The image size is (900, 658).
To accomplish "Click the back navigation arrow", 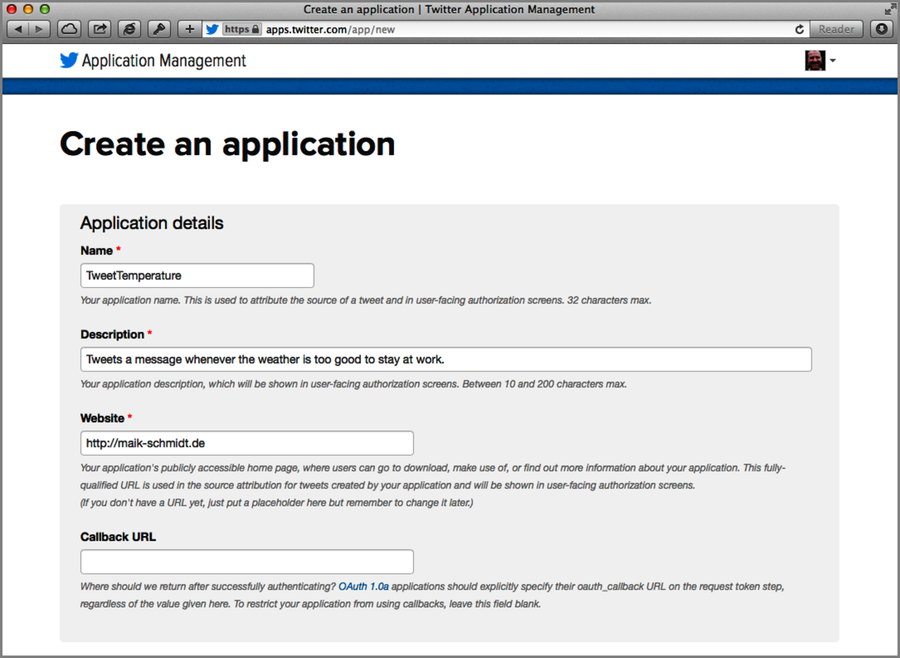I will 16,29.
